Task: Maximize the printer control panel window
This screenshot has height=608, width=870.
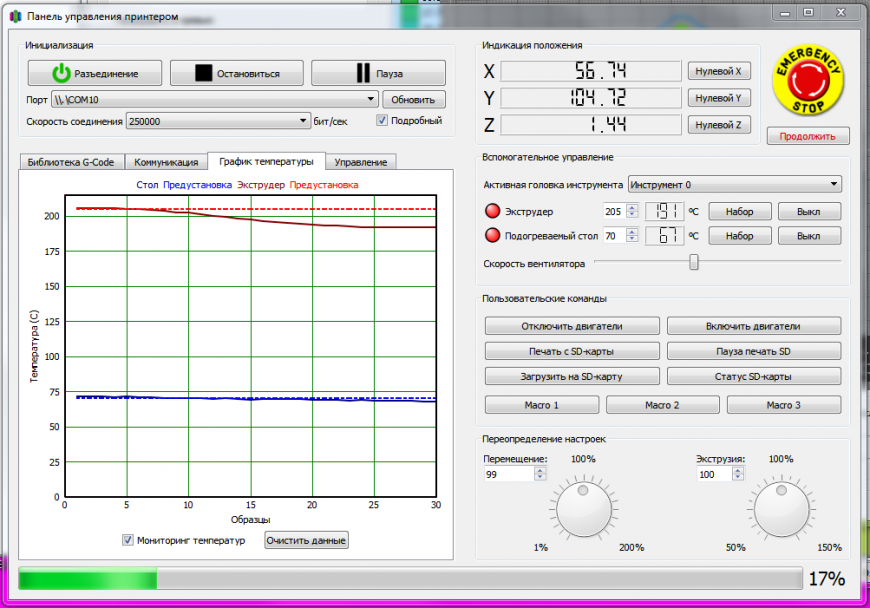Action: (x=809, y=13)
